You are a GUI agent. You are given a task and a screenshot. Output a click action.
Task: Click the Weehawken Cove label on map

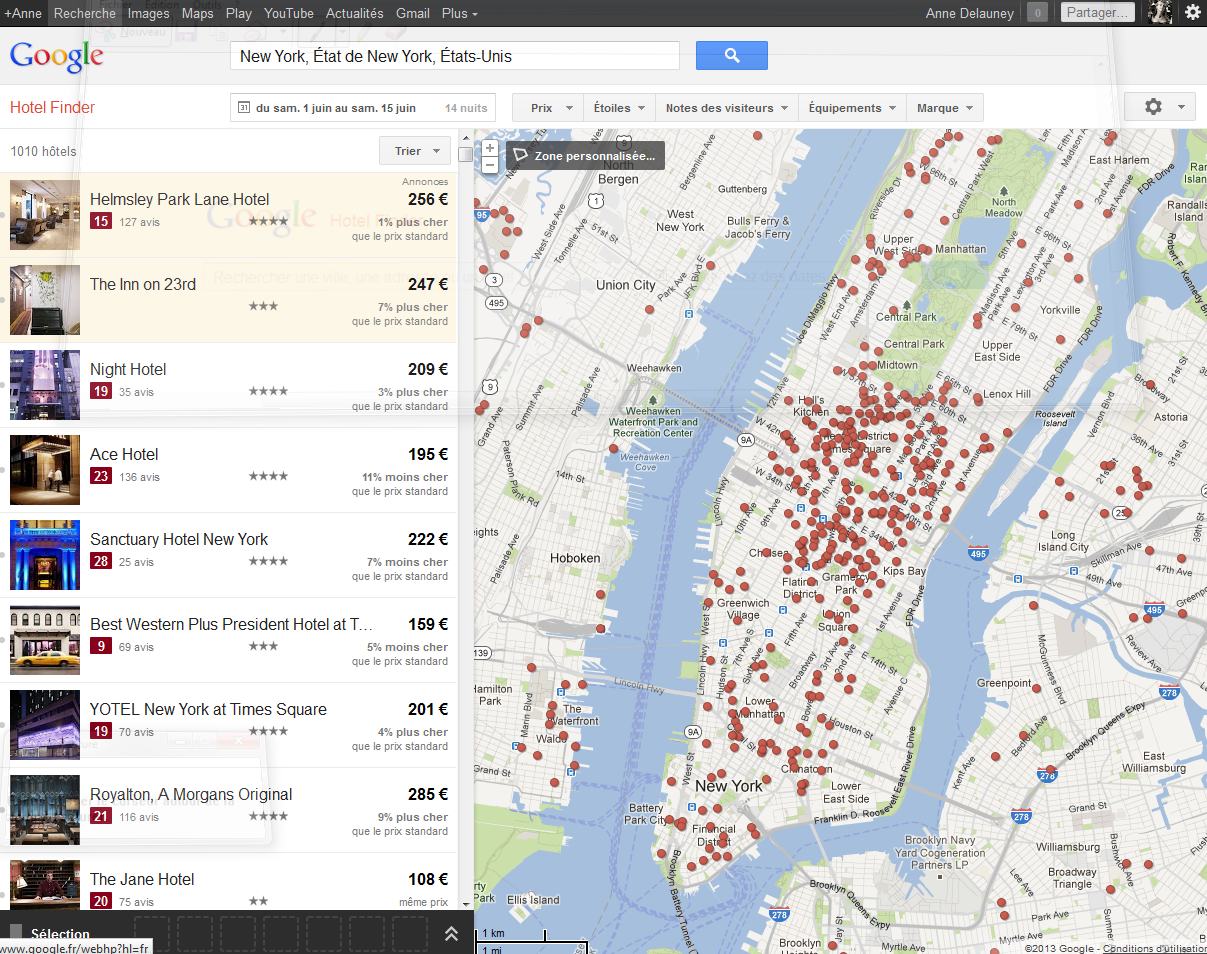coord(645,461)
